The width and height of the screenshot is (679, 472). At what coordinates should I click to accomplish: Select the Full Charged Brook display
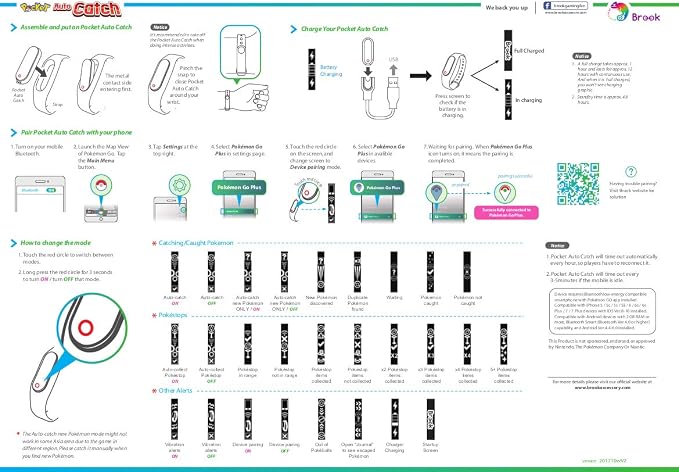[508, 51]
